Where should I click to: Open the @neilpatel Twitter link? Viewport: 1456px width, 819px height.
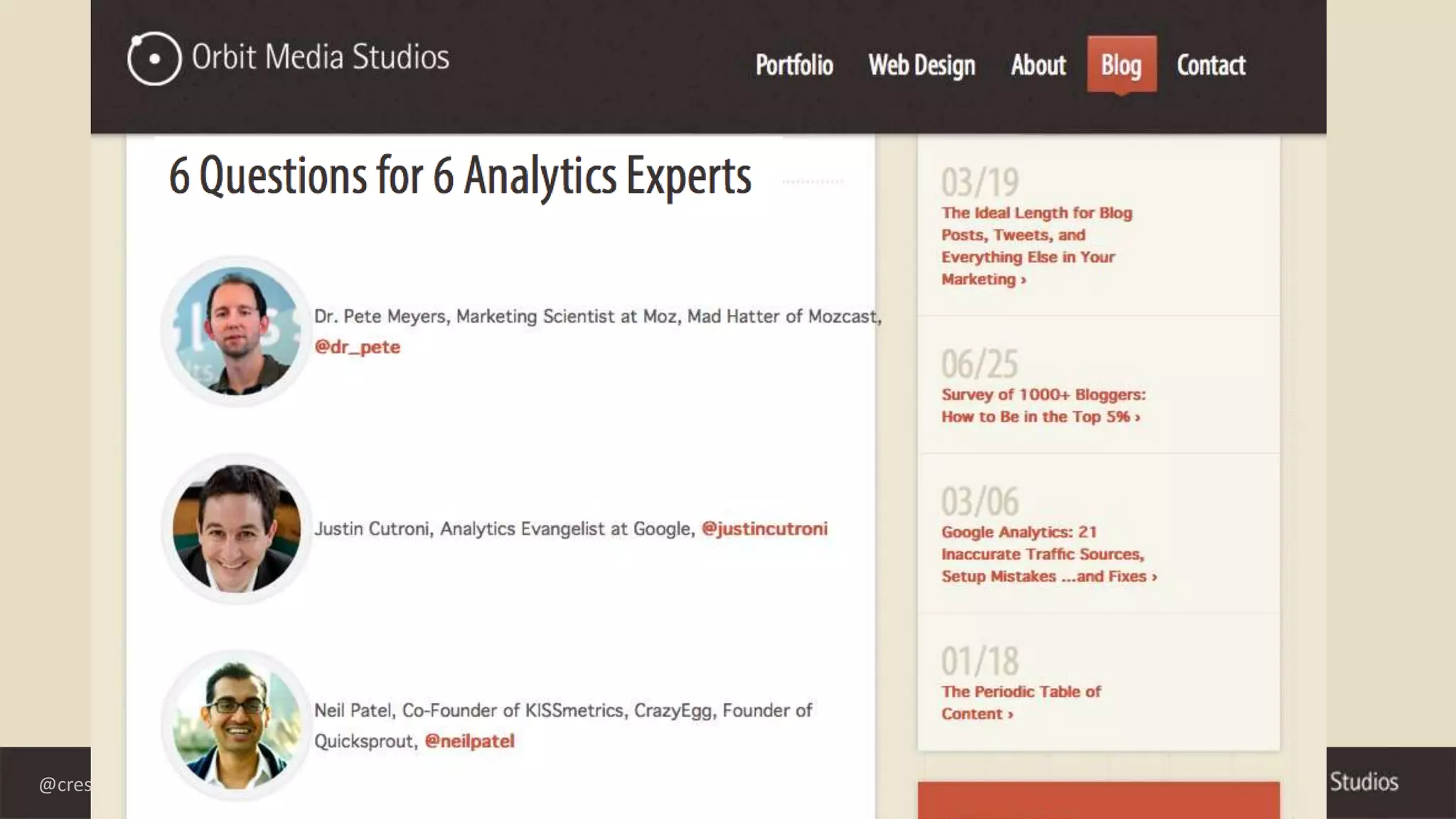click(x=469, y=741)
